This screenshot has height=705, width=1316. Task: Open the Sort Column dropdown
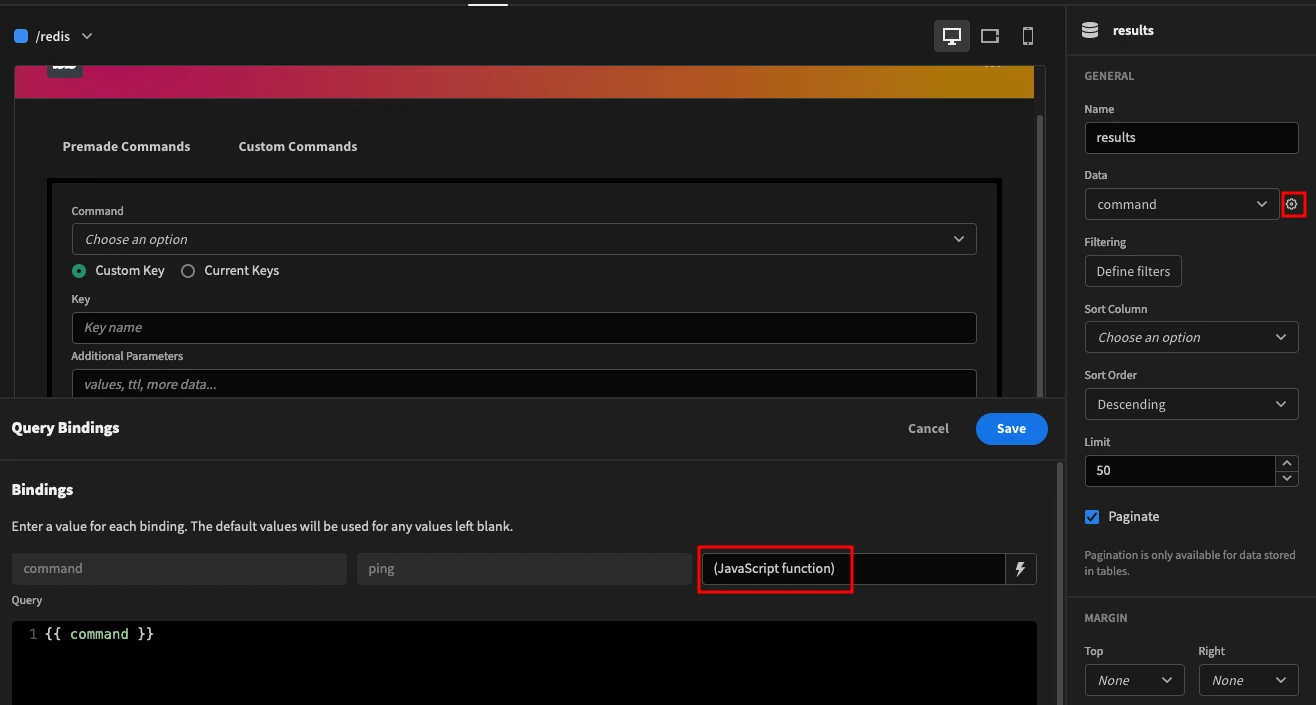tap(1192, 337)
